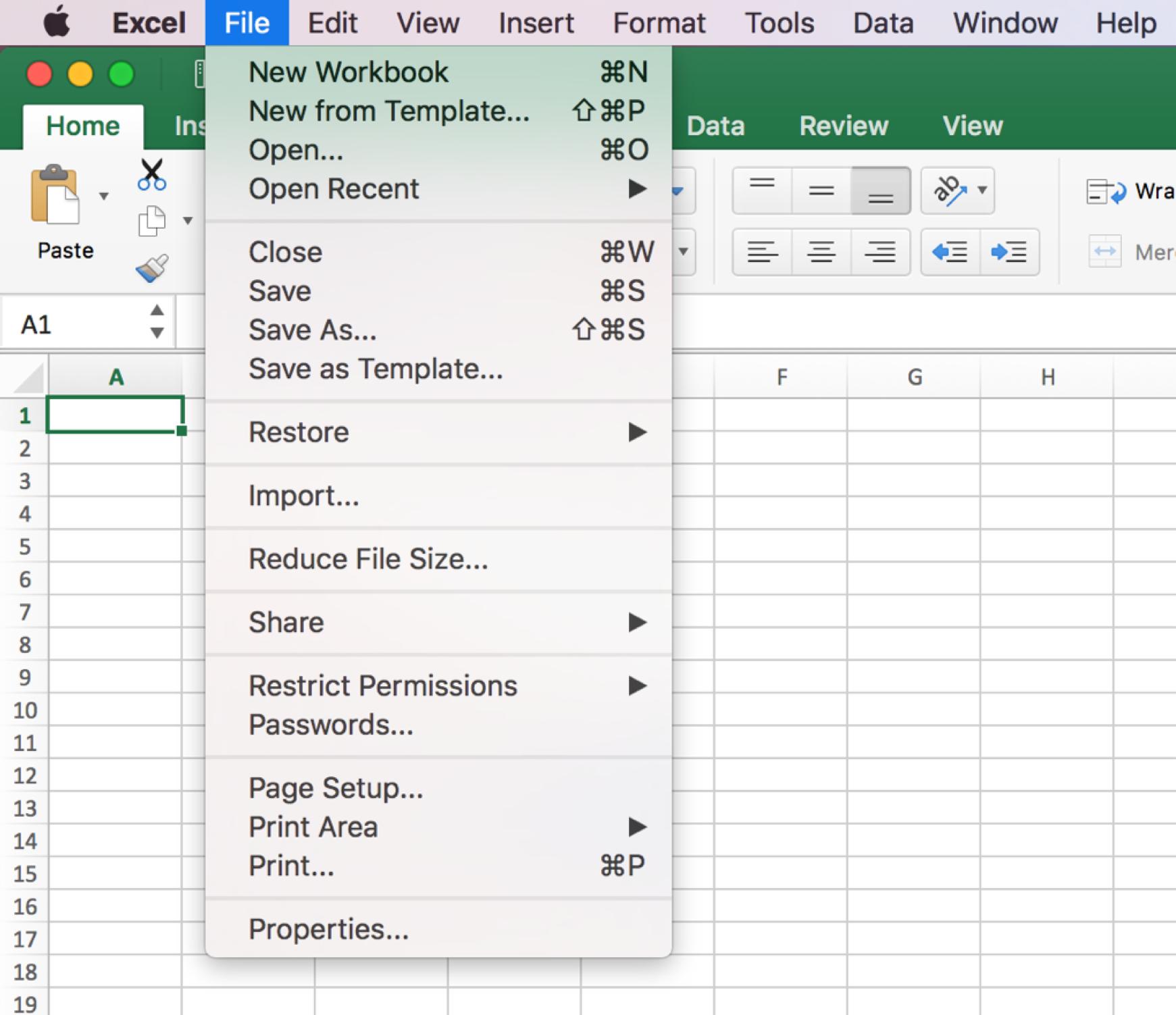Open the Name Box dropdown arrows
Screen dimensions: 1176x1015
coord(157,321)
